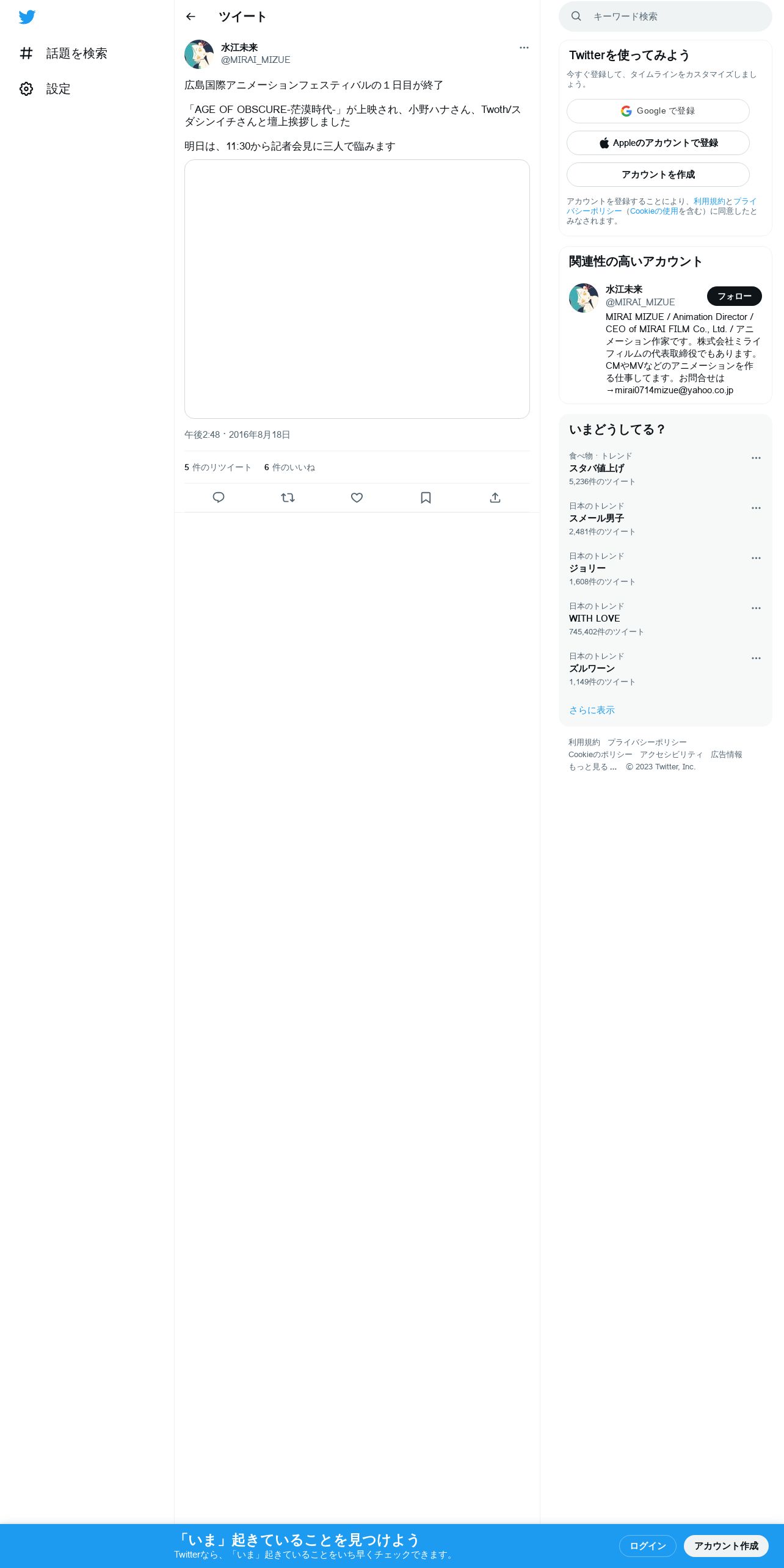Open the tweet author's avatar
The height and width of the screenshot is (1568, 784).
[199, 54]
